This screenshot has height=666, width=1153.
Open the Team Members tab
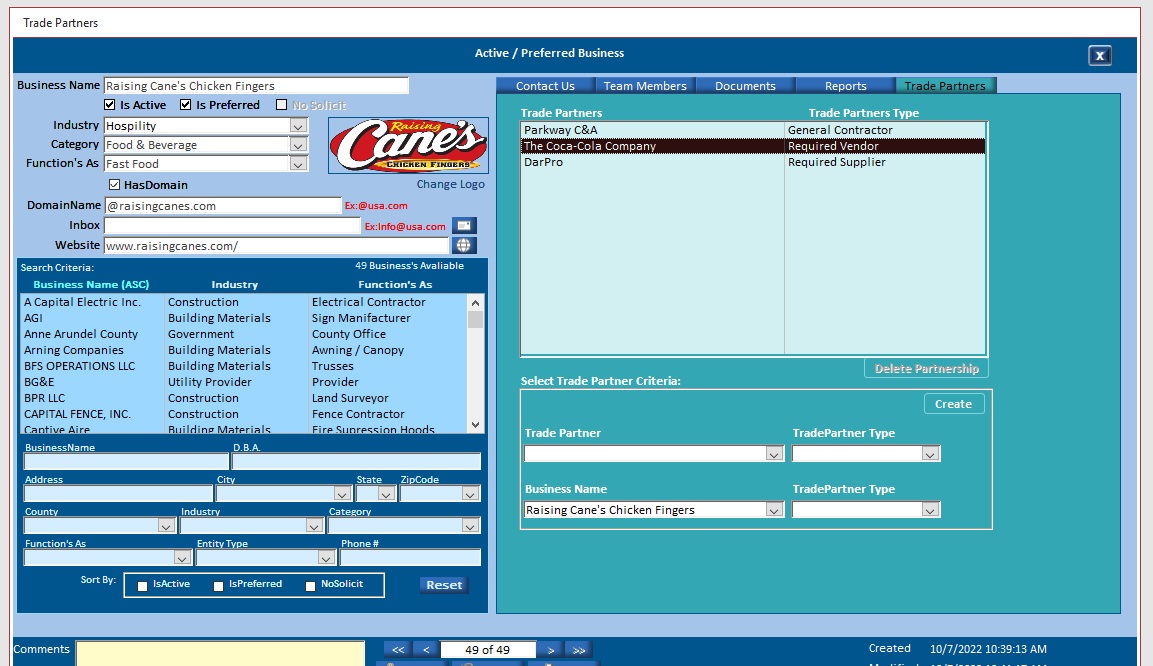(x=645, y=86)
